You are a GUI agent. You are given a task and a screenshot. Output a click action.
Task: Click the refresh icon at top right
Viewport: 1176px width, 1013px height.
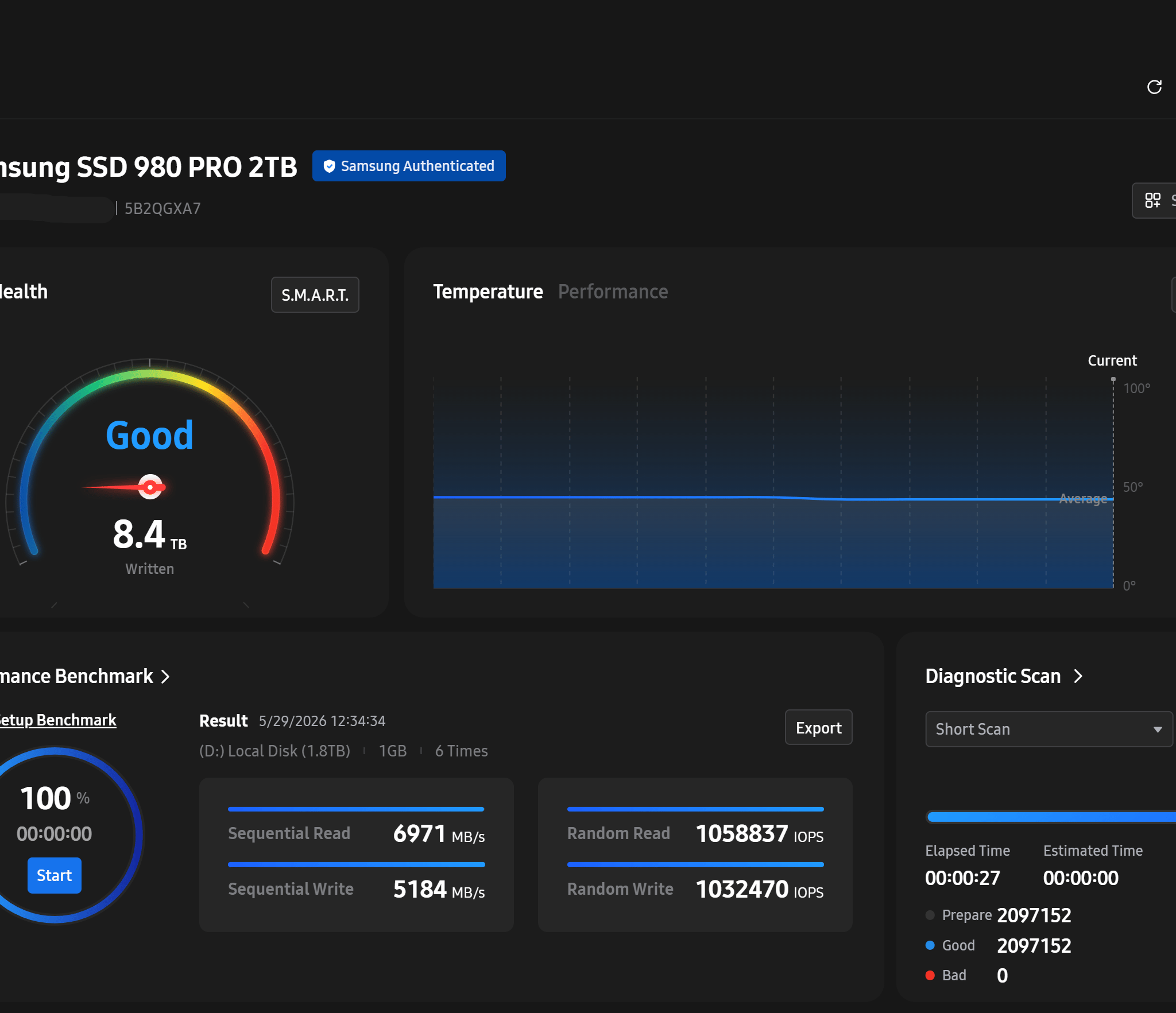point(1154,87)
